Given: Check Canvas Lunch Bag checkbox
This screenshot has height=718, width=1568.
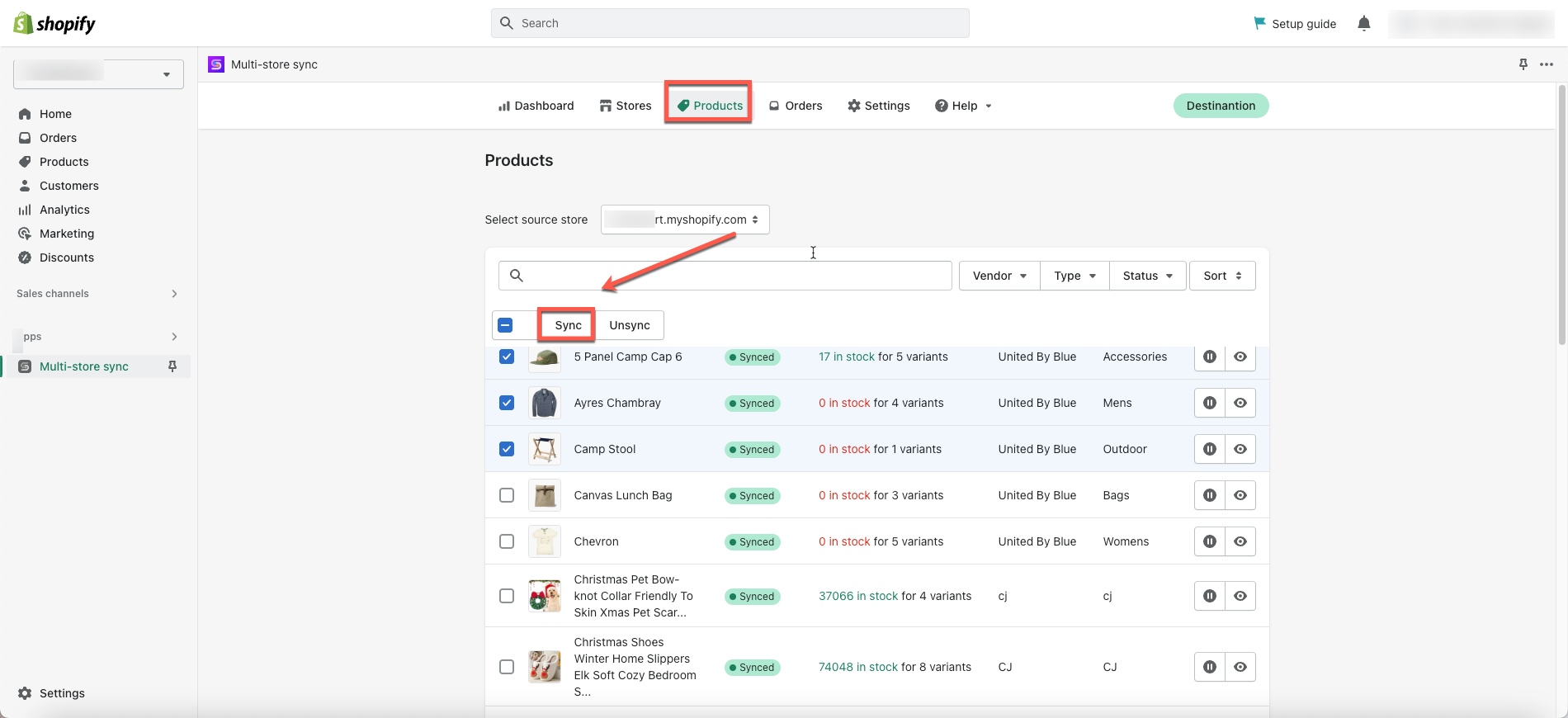Looking at the screenshot, I should (507, 495).
